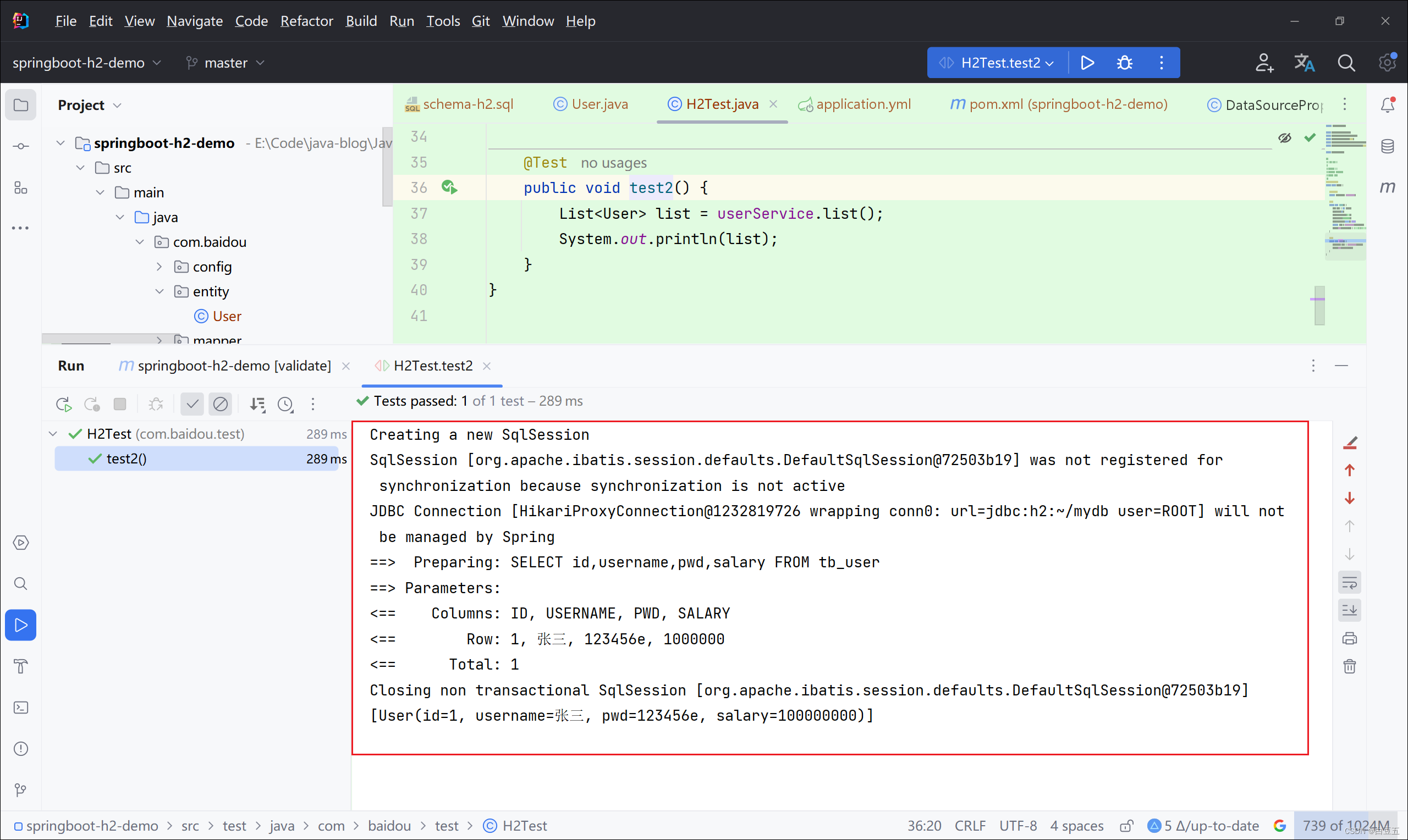Image resolution: width=1408 pixels, height=840 pixels.
Task: Open the H2Test.test2 run configuration dropdown
Action: 998,63
